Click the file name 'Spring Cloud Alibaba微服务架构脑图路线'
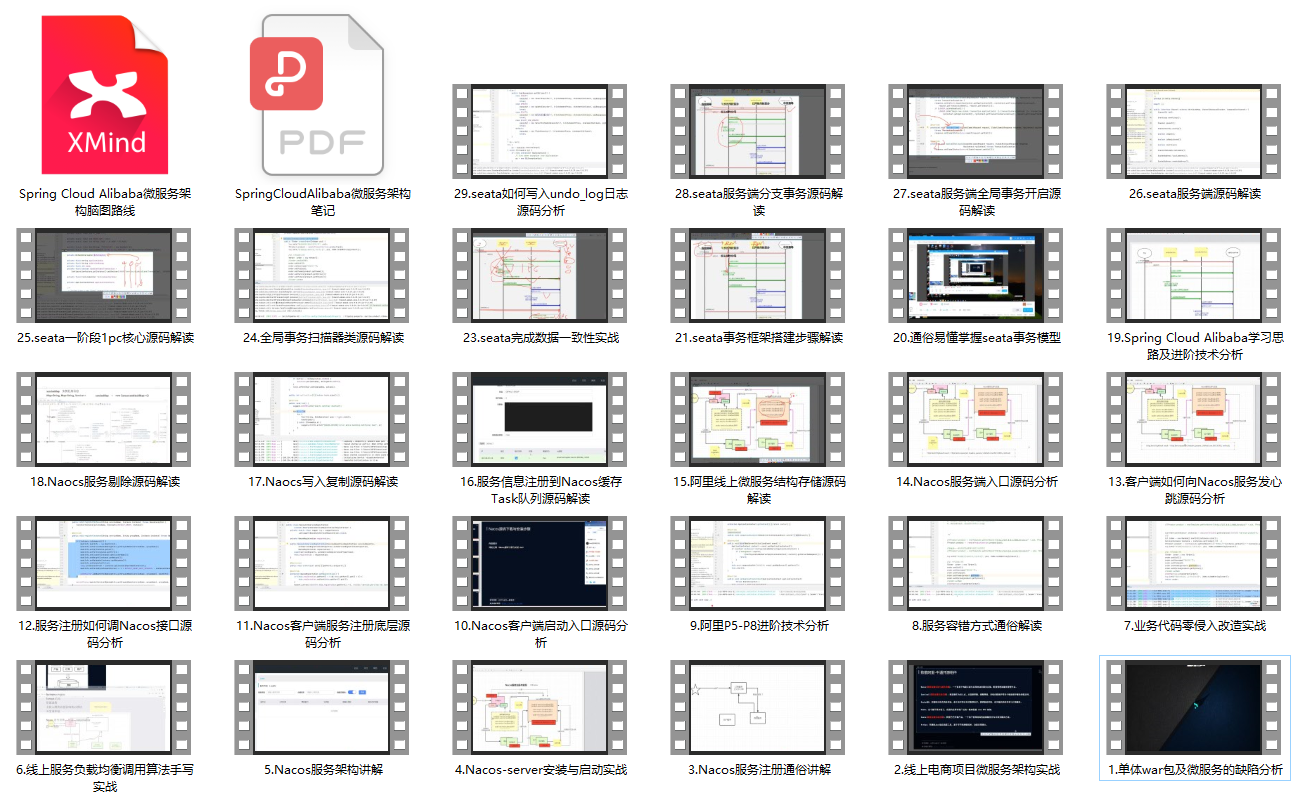 click(105, 202)
